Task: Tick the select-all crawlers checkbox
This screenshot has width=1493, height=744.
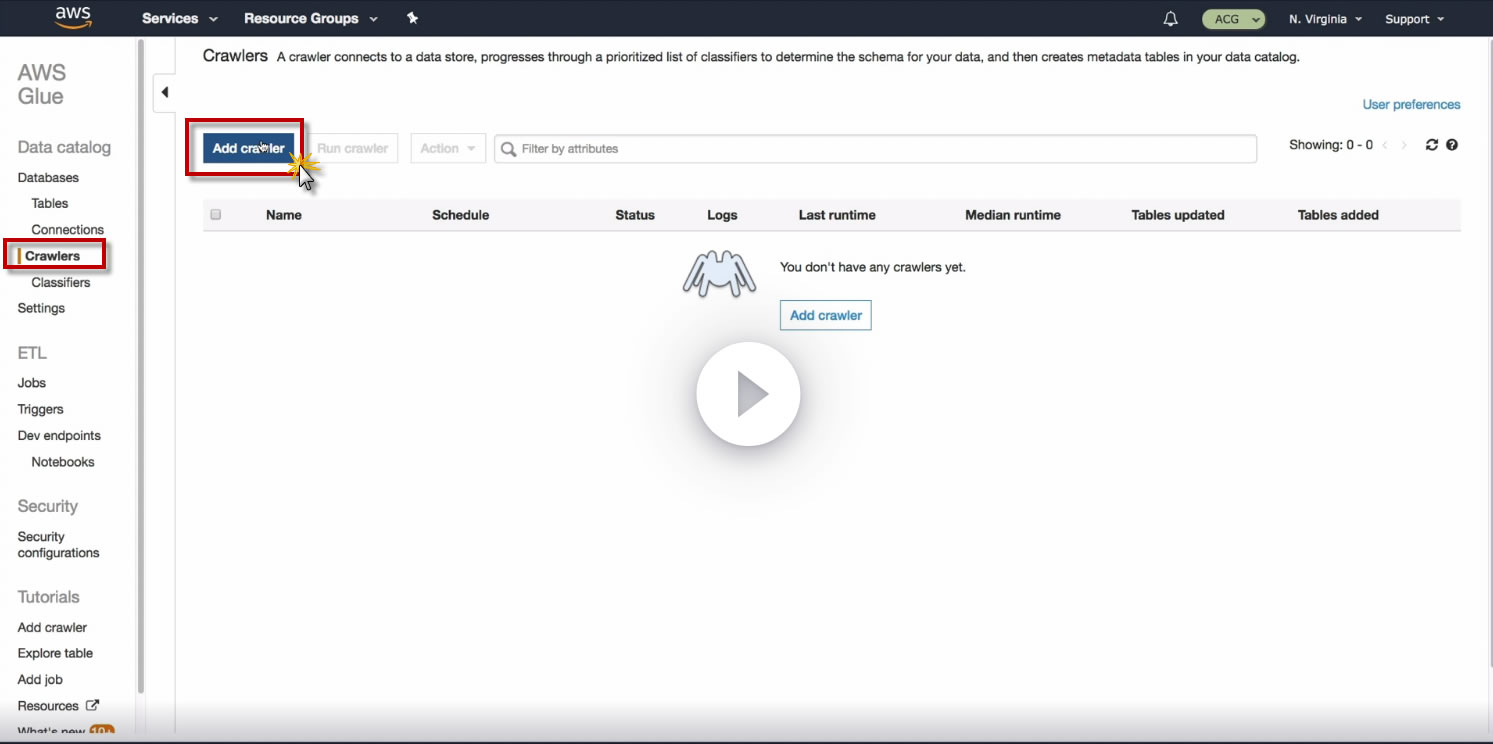Action: (x=215, y=214)
